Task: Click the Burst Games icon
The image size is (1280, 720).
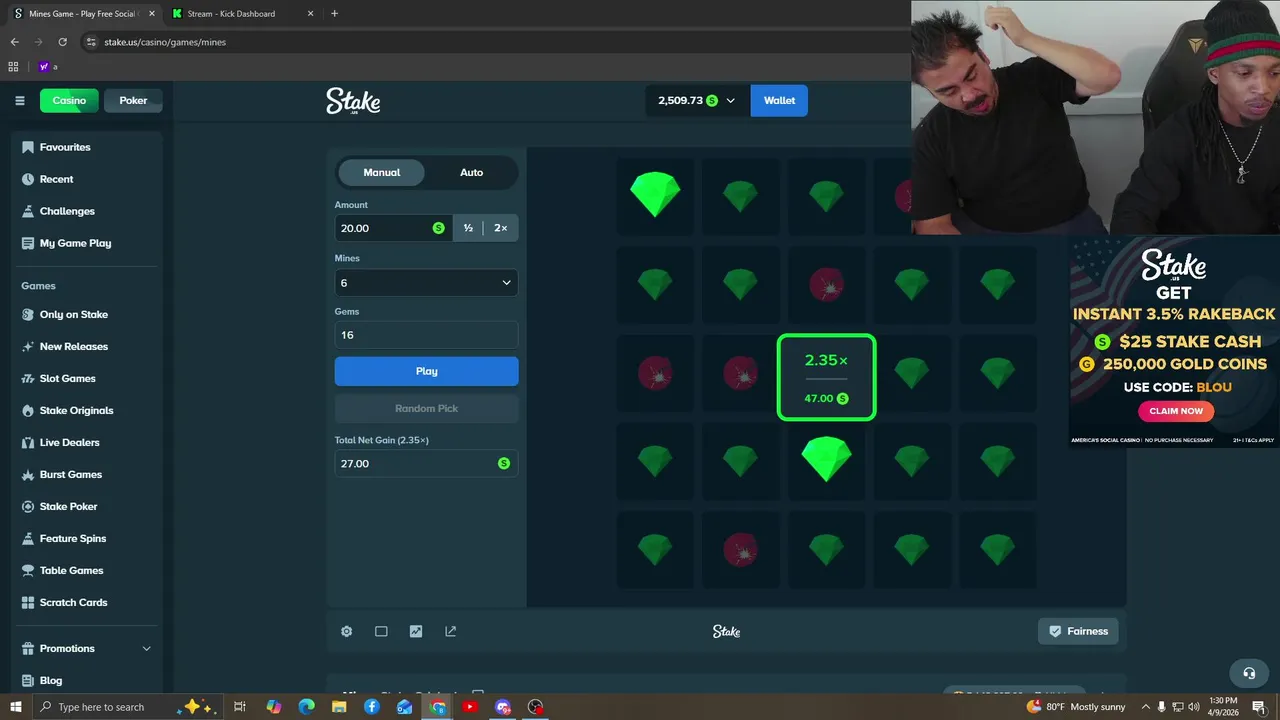Action: click(x=28, y=474)
